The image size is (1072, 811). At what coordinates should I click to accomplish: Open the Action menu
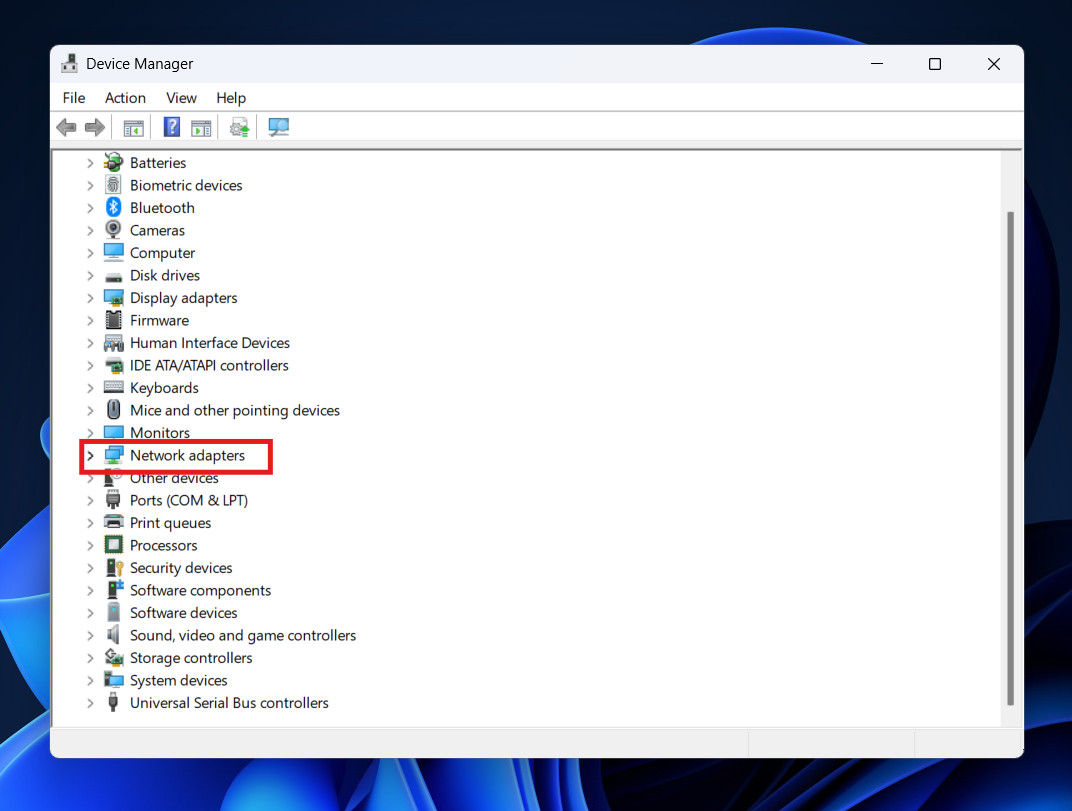click(125, 98)
